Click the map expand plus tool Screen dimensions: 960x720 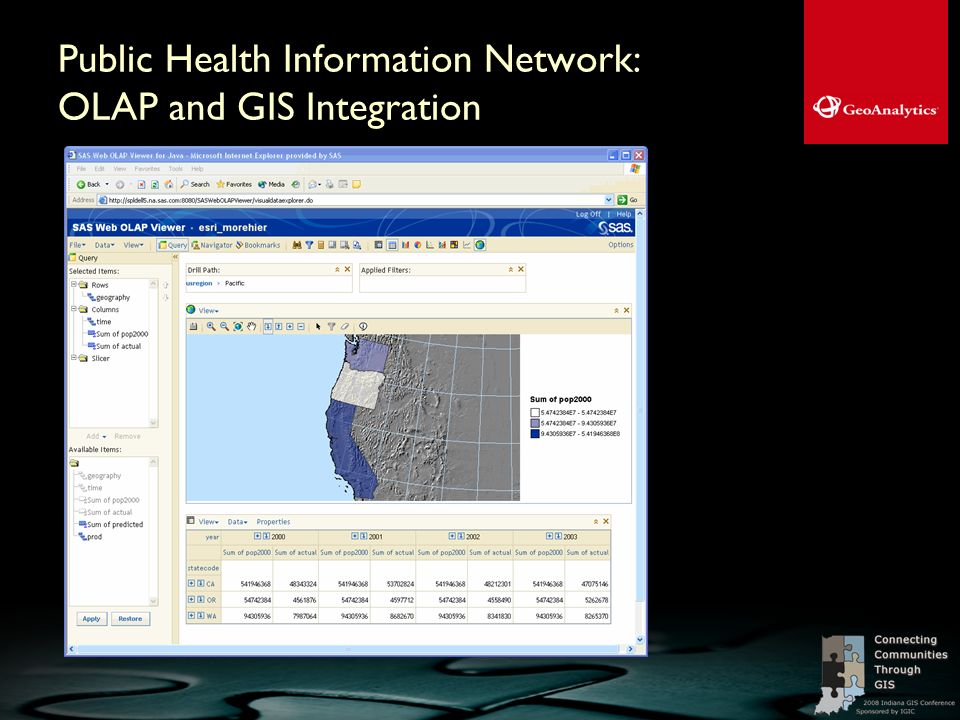(290, 326)
